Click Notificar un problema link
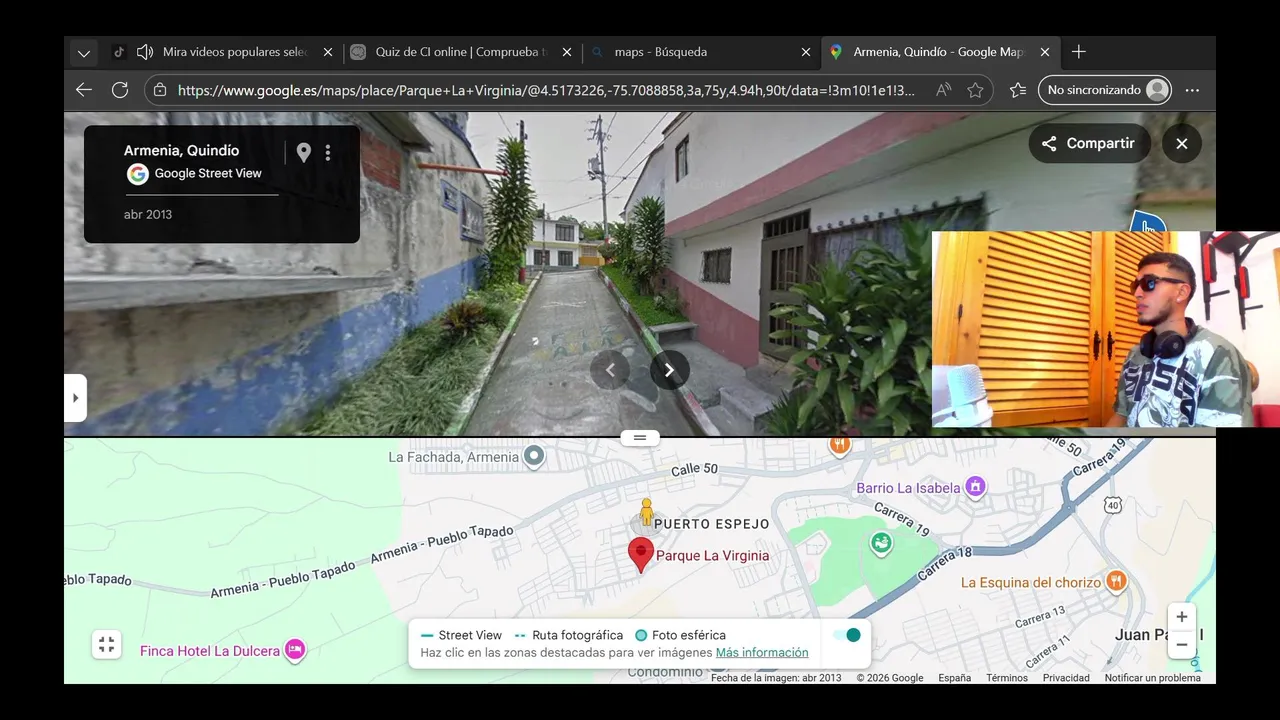The image size is (1280, 720). coord(1153,678)
